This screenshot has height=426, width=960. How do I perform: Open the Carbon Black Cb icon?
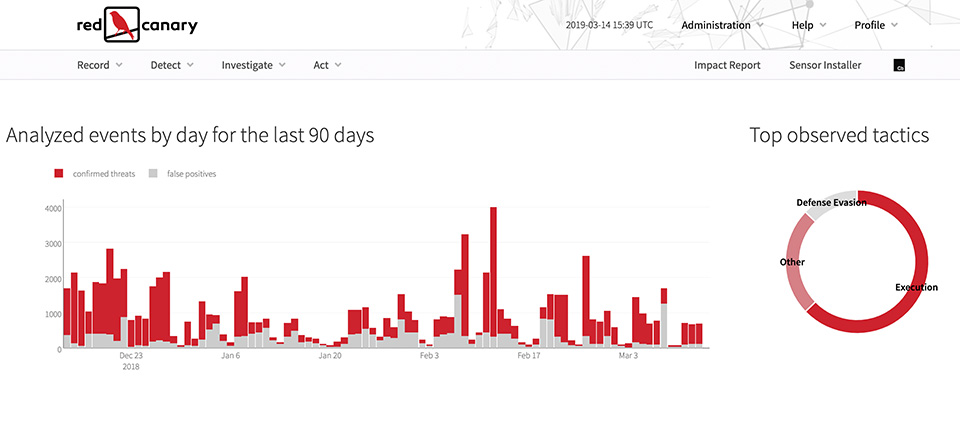[899, 66]
